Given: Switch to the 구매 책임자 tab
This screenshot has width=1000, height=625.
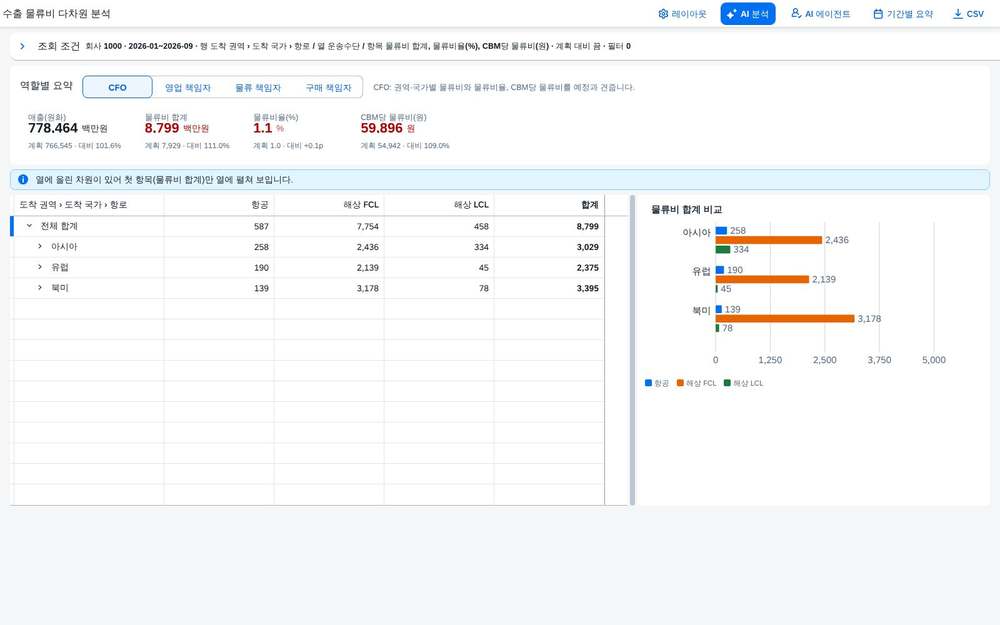Looking at the screenshot, I should tap(328, 87).
